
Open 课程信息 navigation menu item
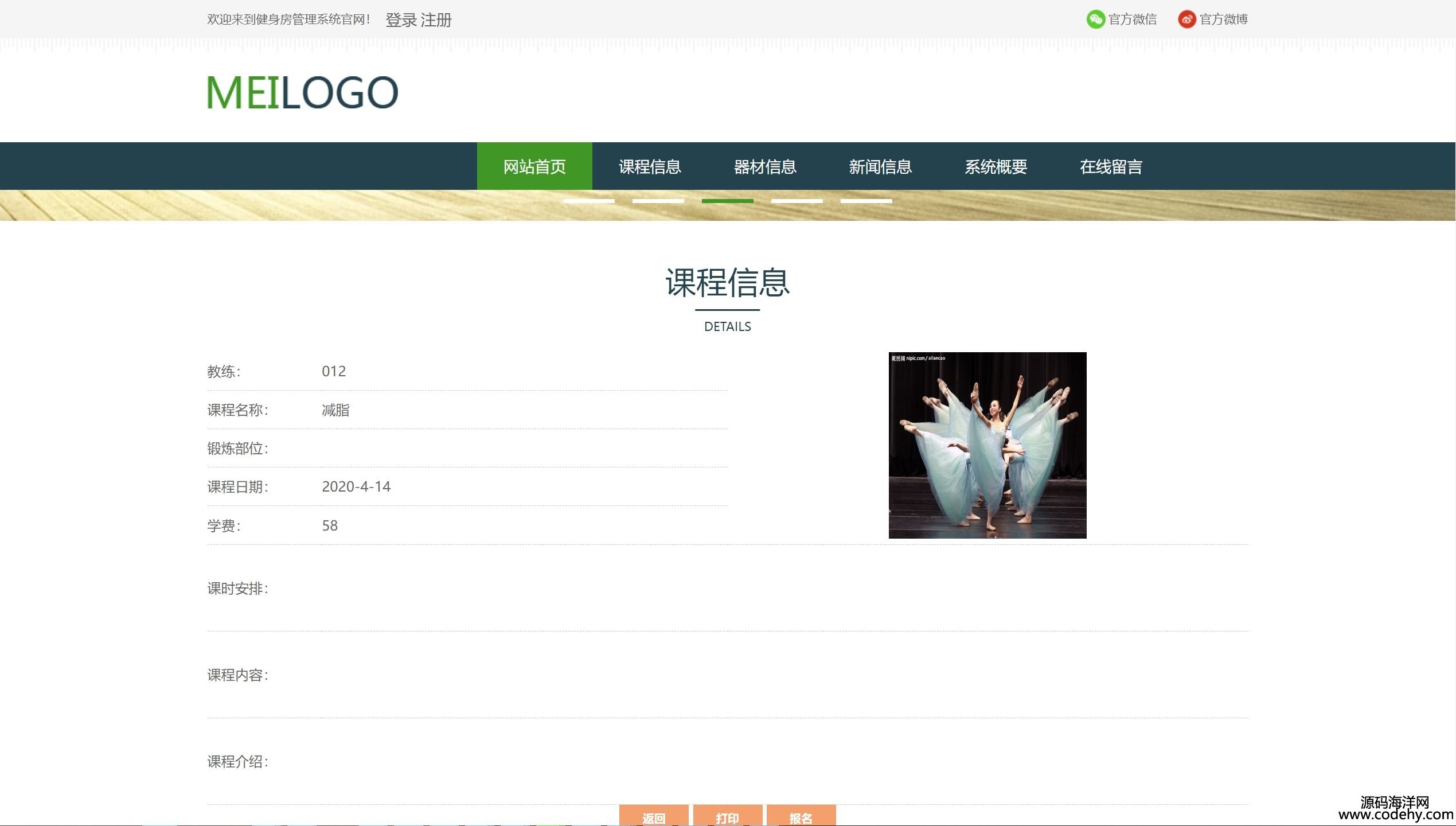[650, 166]
